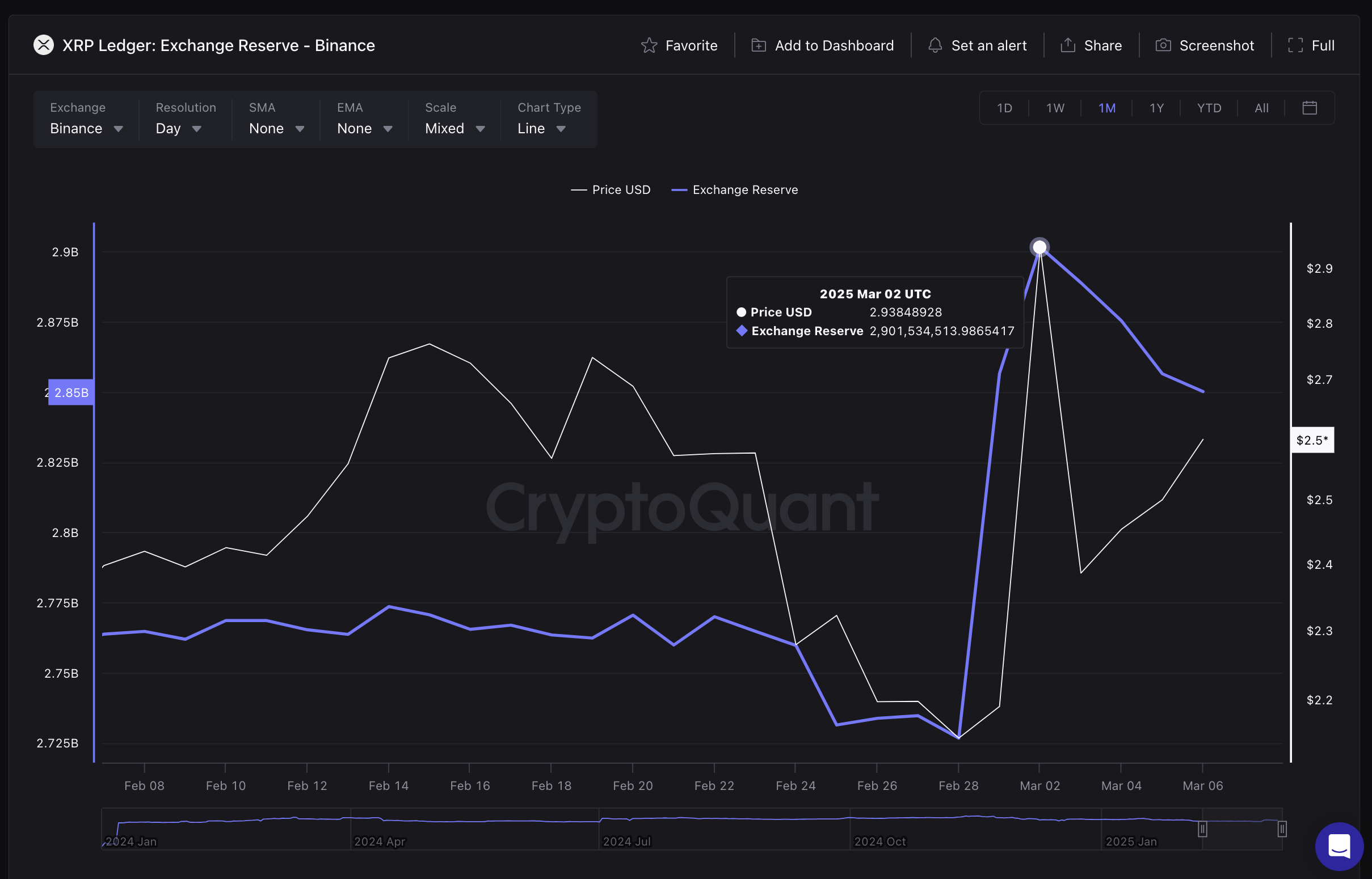Click the Full screen expand icon
The width and height of the screenshot is (1372, 879).
tap(1296, 43)
